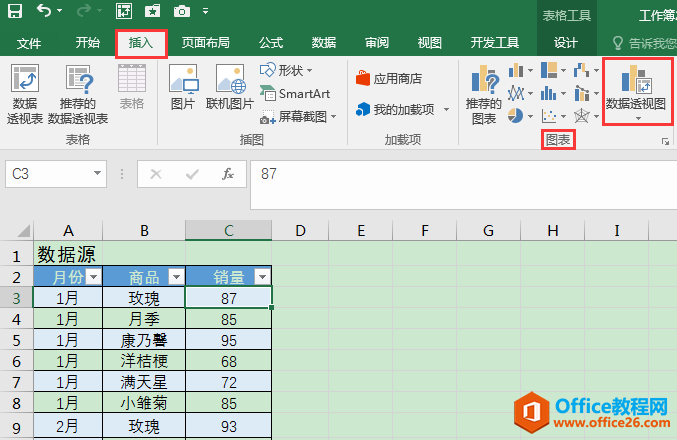Viewport: 677px width, 440px height.
Task: Insert a hierarchy treemap chart
Action: pyautogui.click(x=553, y=70)
